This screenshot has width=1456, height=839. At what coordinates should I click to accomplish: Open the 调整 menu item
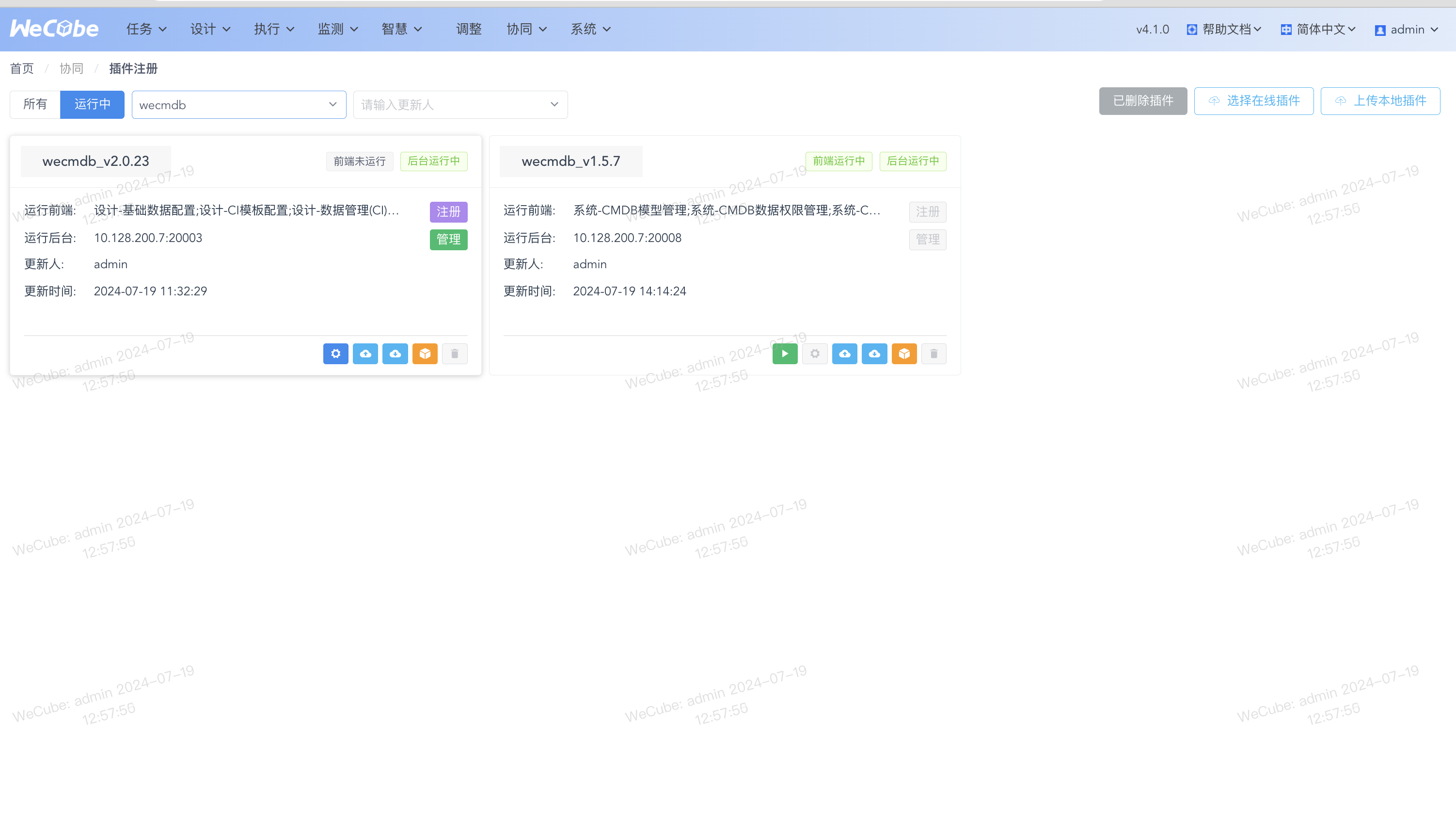coord(469,29)
